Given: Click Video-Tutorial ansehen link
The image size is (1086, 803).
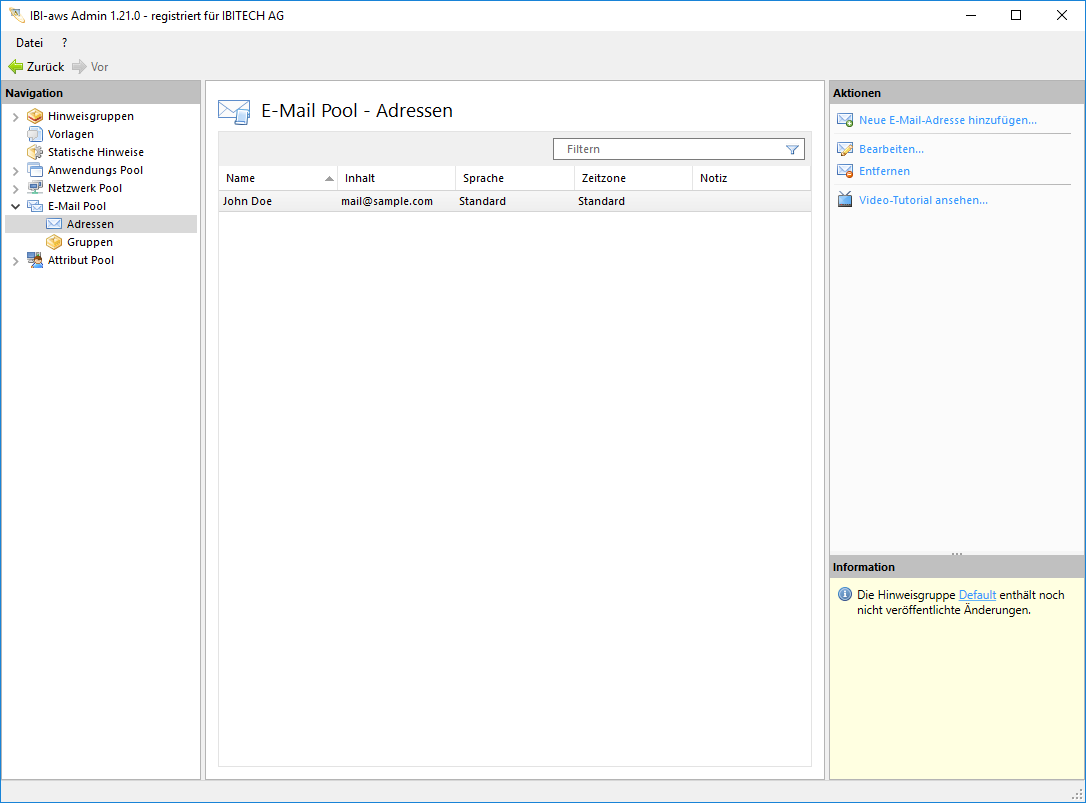Looking at the screenshot, I should 923,200.
